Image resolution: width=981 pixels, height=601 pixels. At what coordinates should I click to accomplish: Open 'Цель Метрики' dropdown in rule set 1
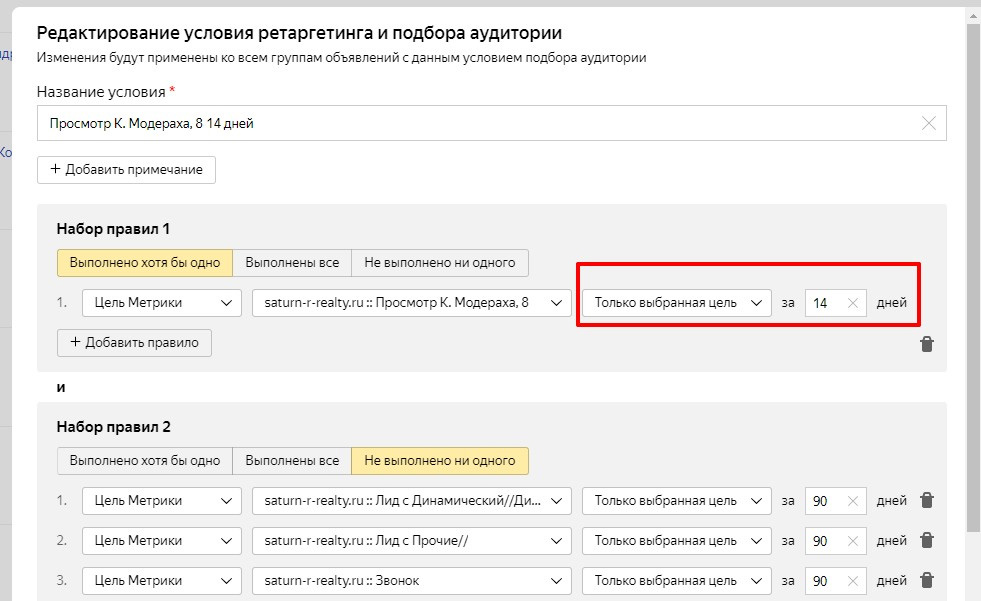(161, 303)
